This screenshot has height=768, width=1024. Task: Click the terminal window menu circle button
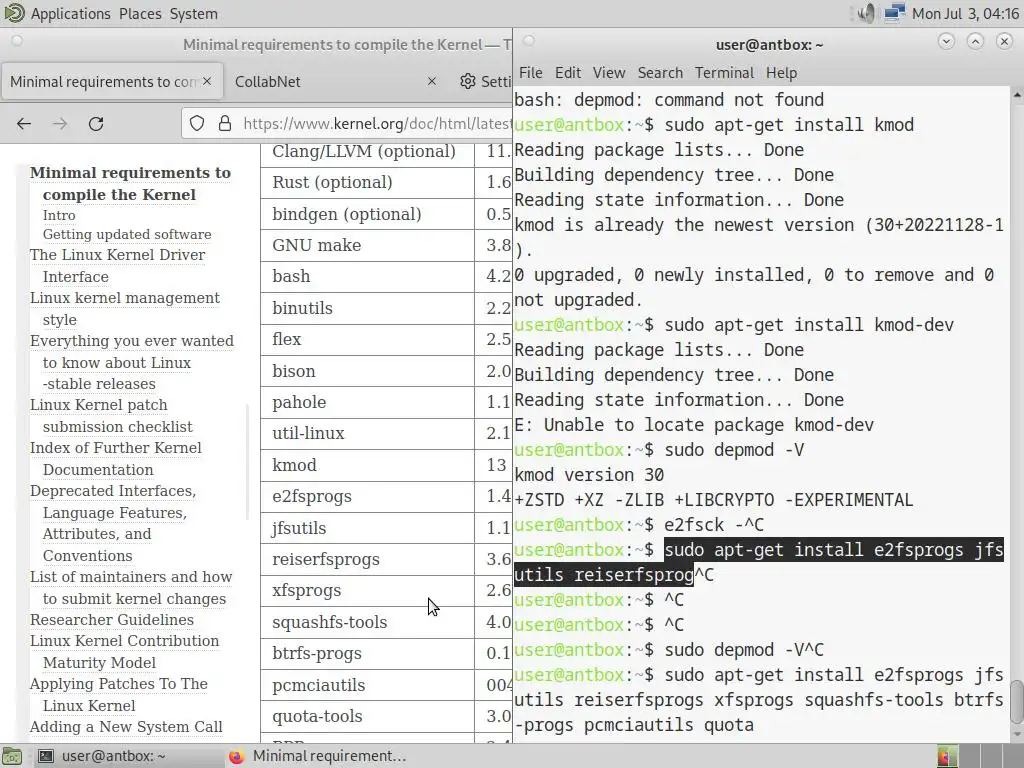[x=530, y=41]
